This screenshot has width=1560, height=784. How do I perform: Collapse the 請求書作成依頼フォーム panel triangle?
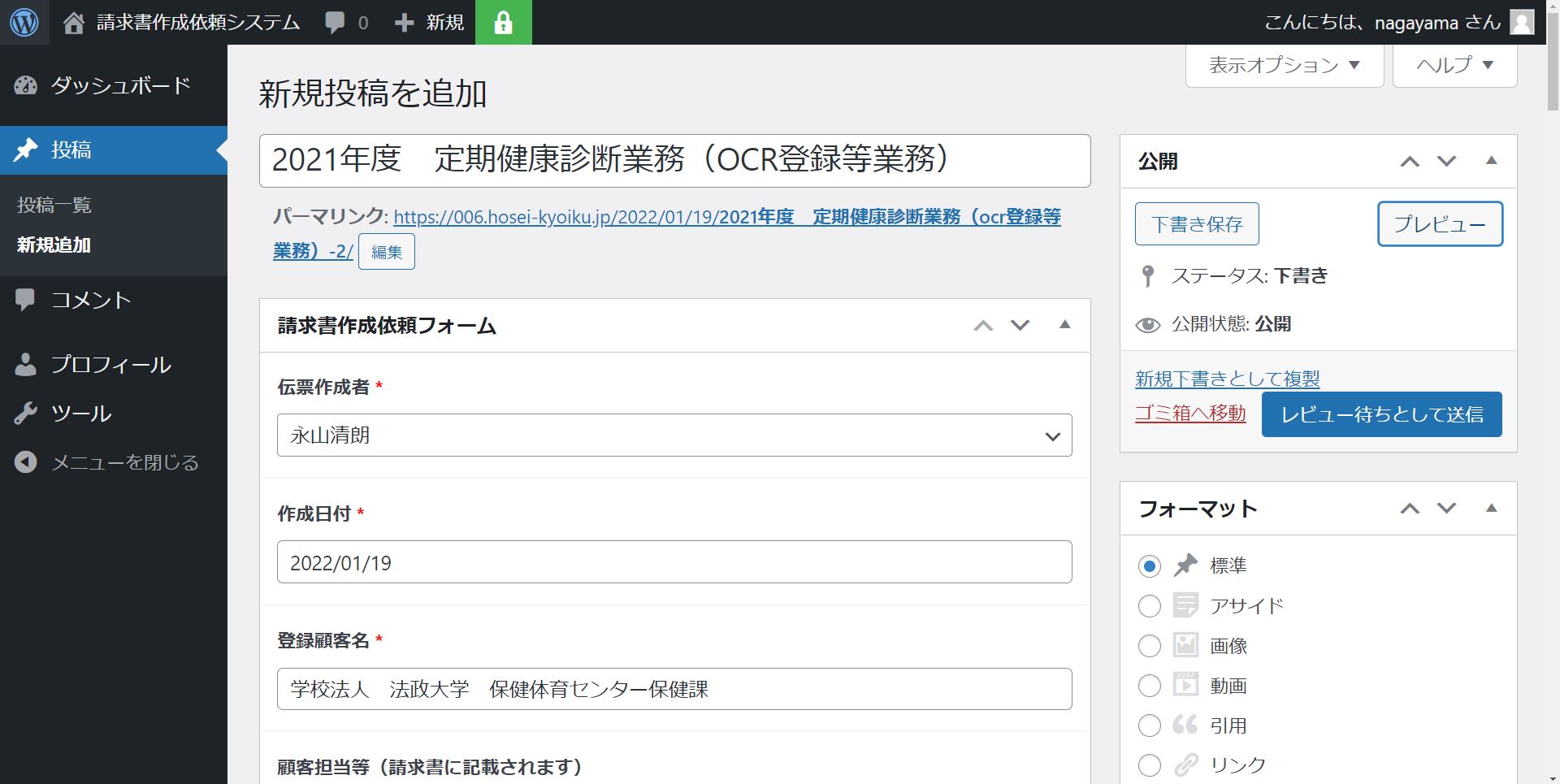pyautogui.click(x=1064, y=325)
